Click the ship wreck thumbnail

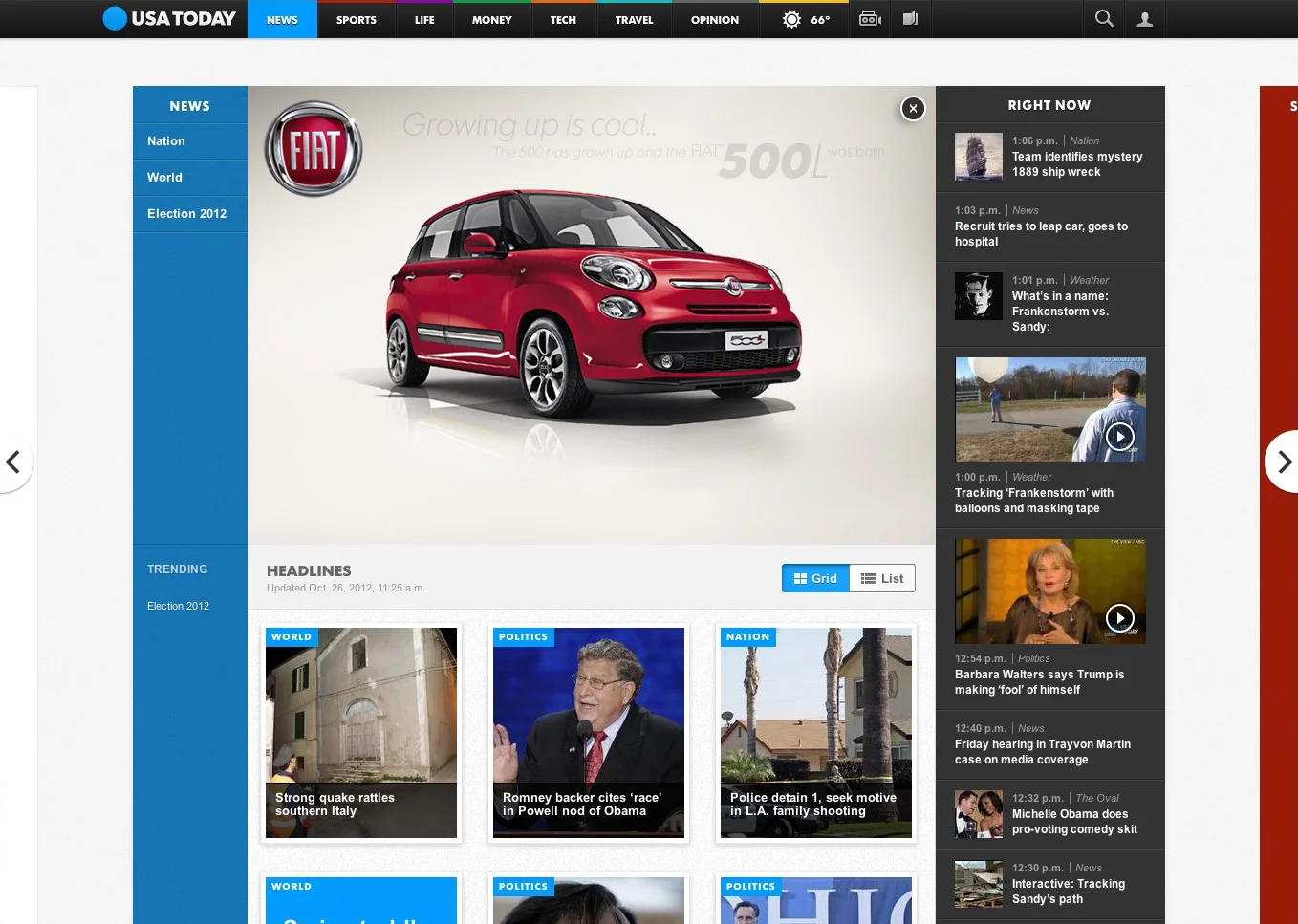pyautogui.click(x=979, y=157)
